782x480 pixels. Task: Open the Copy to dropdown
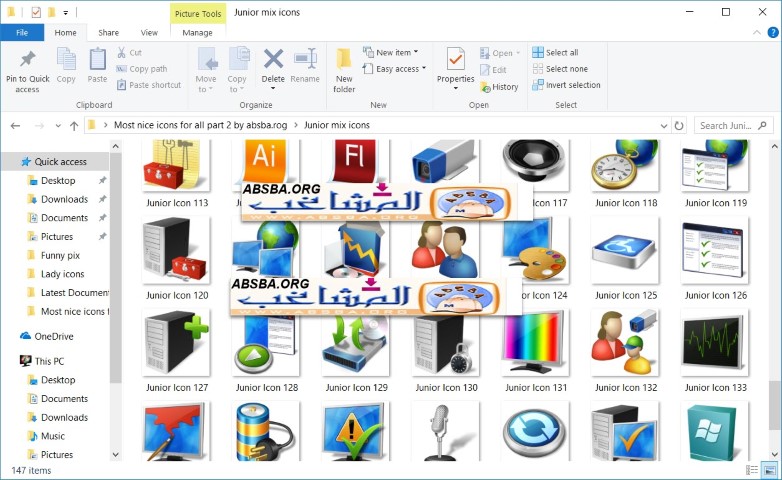[237, 70]
